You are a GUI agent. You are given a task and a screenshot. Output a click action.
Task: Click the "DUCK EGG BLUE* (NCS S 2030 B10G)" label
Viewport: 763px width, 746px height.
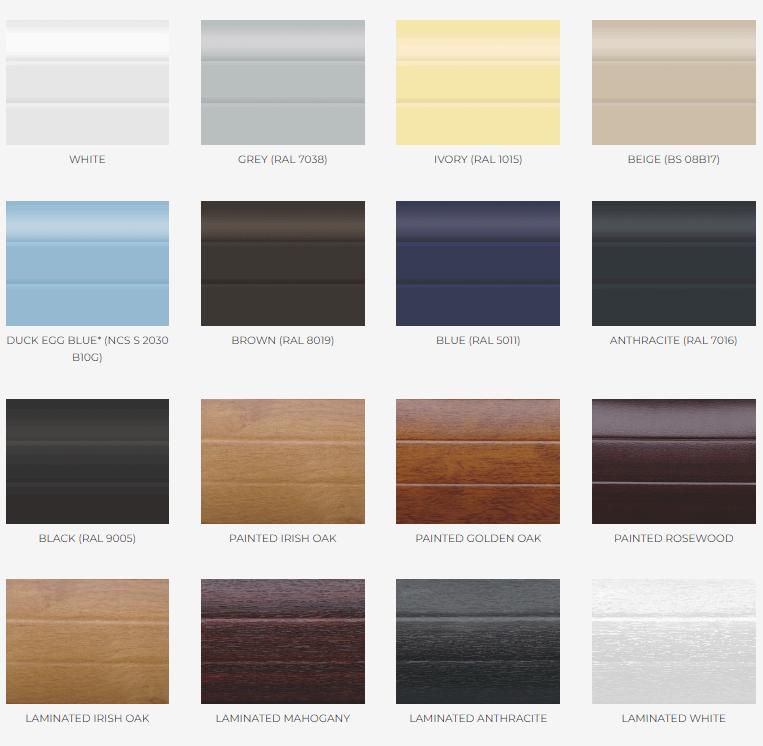point(88,348)
